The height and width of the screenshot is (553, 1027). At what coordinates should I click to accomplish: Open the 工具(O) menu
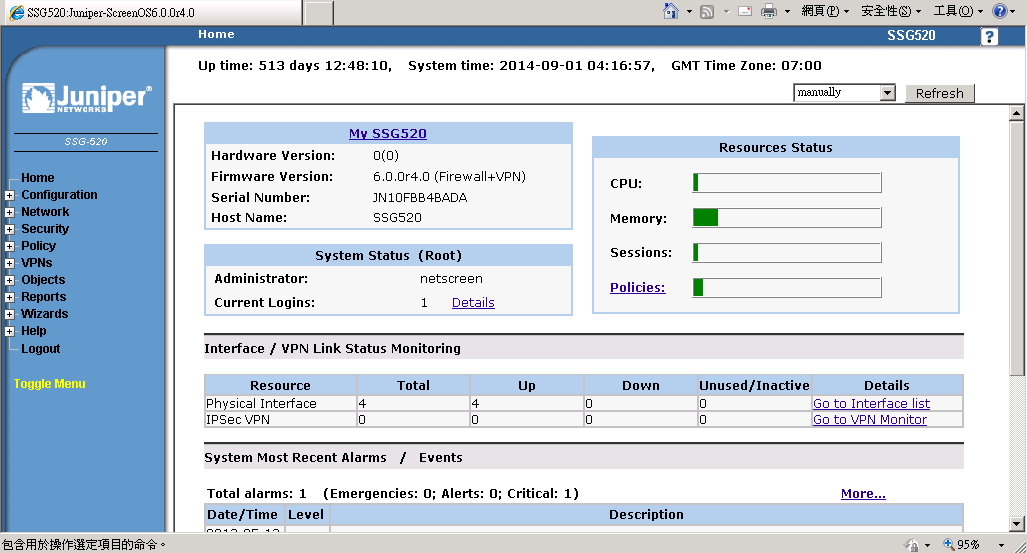coord(958,11)
